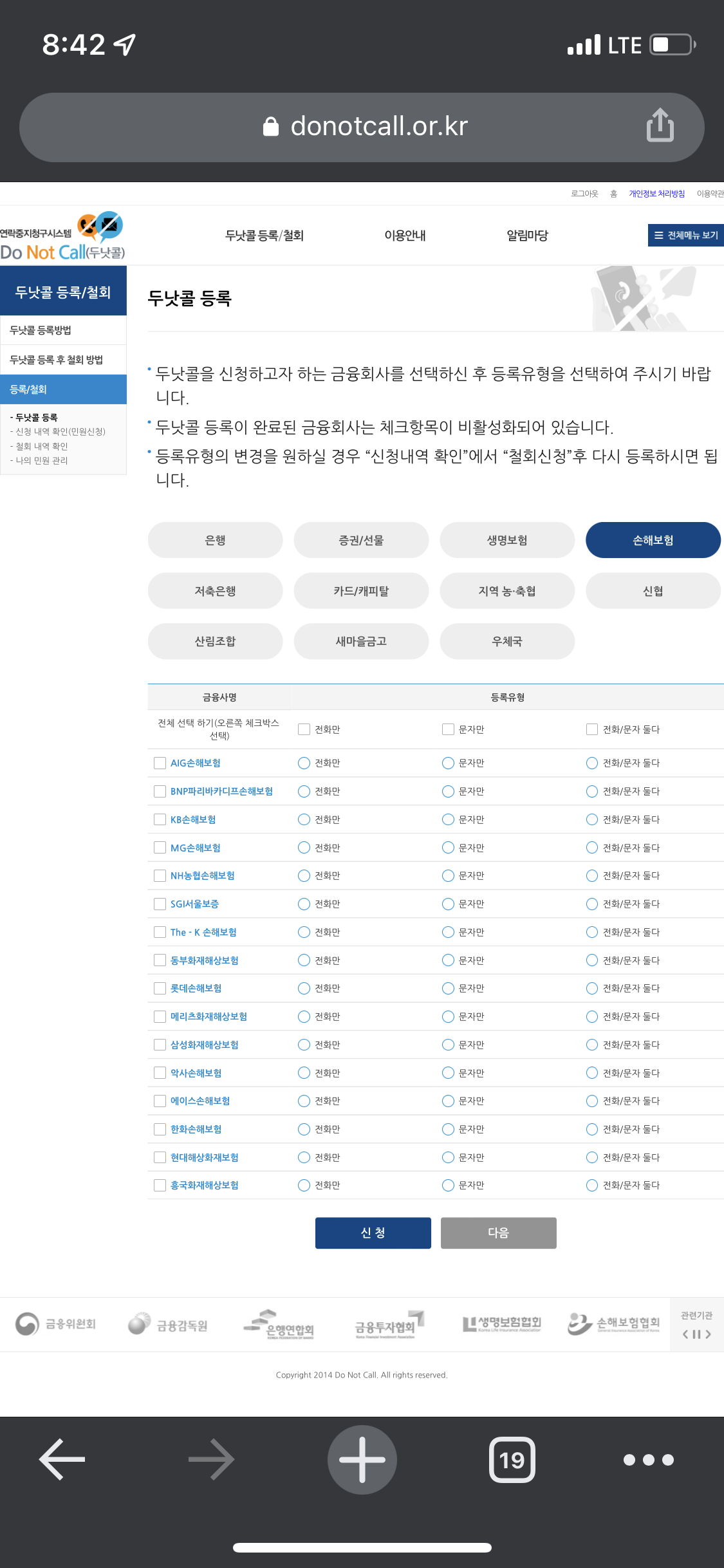Check select-all 전화/문자 둘다 checkbox

(x=592, y=729)
